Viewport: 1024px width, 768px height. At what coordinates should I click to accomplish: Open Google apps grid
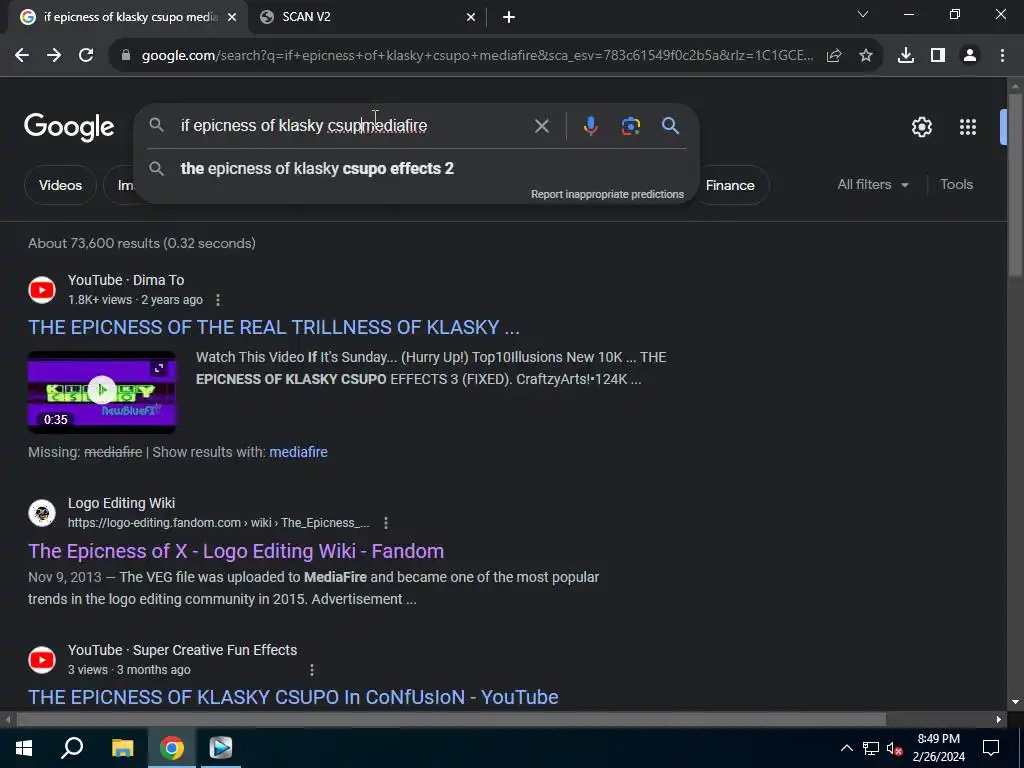pyautogui.click(x=968, y=127)
